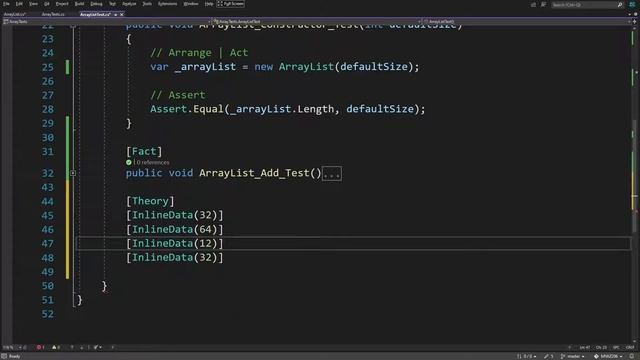Open the class navigation dropdown

(316, 22)
